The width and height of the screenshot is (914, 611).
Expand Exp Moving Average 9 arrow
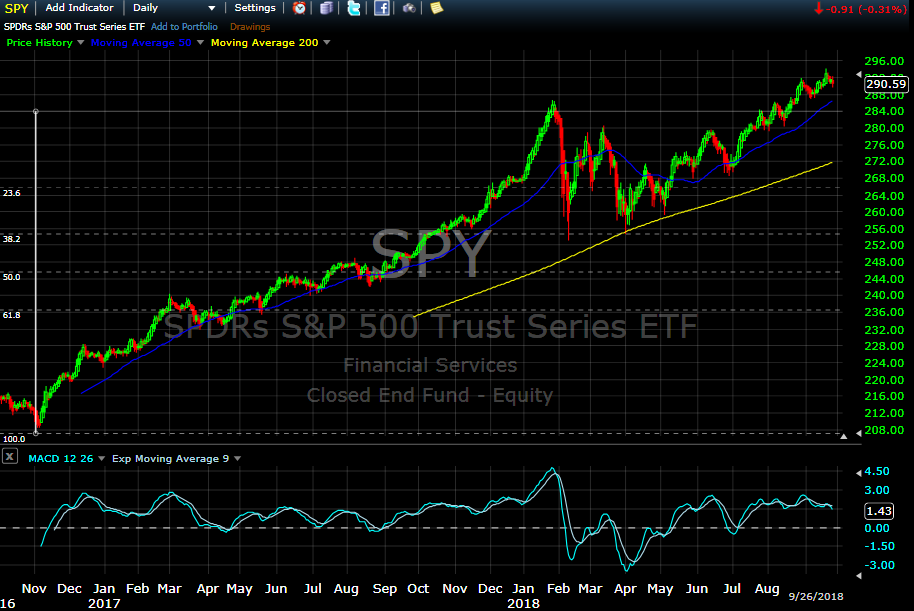coord(238,459)
